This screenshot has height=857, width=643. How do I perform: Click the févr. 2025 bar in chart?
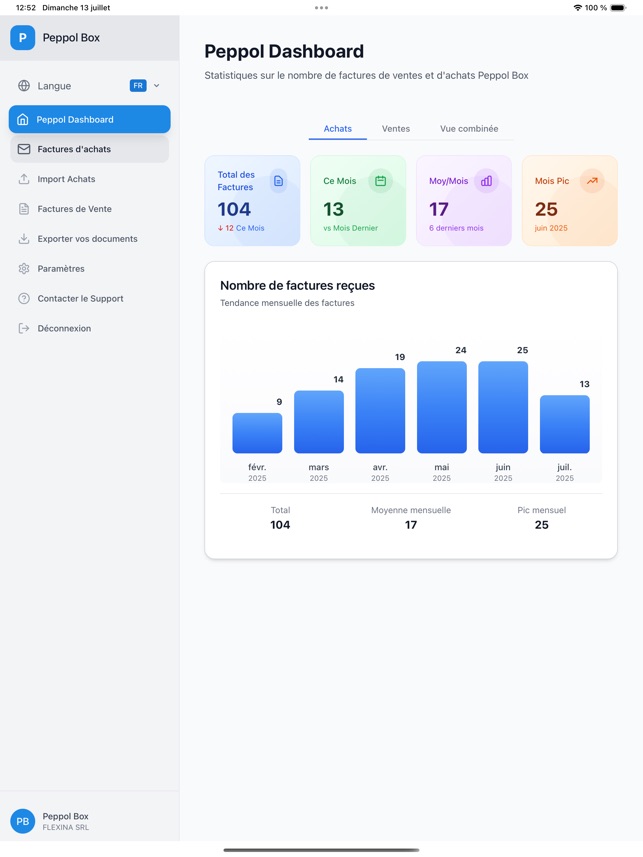click(257, 433)
